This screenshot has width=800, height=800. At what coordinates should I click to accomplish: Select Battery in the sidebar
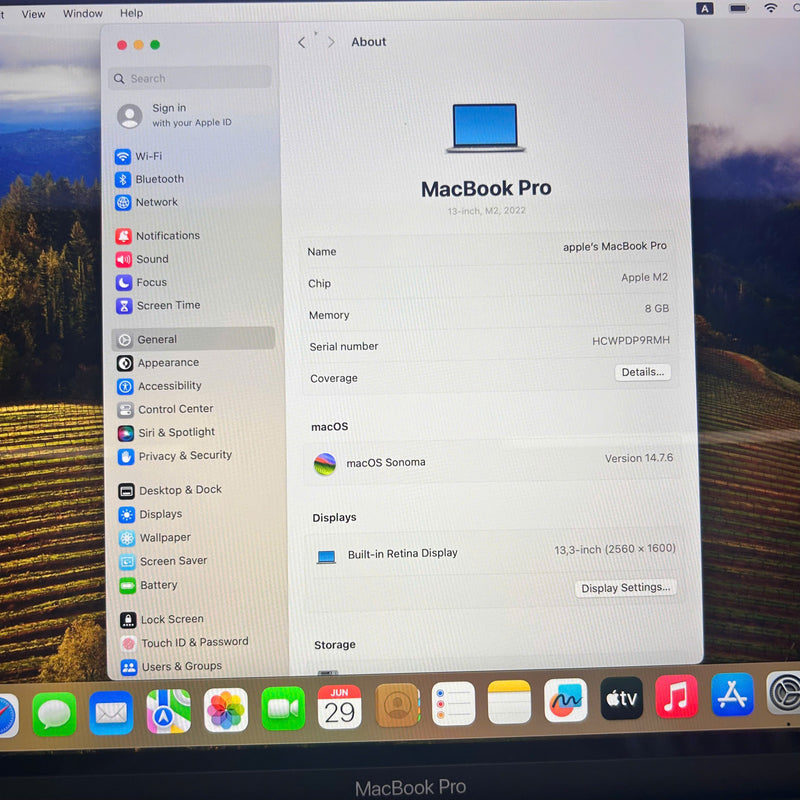tap(158, 585)
